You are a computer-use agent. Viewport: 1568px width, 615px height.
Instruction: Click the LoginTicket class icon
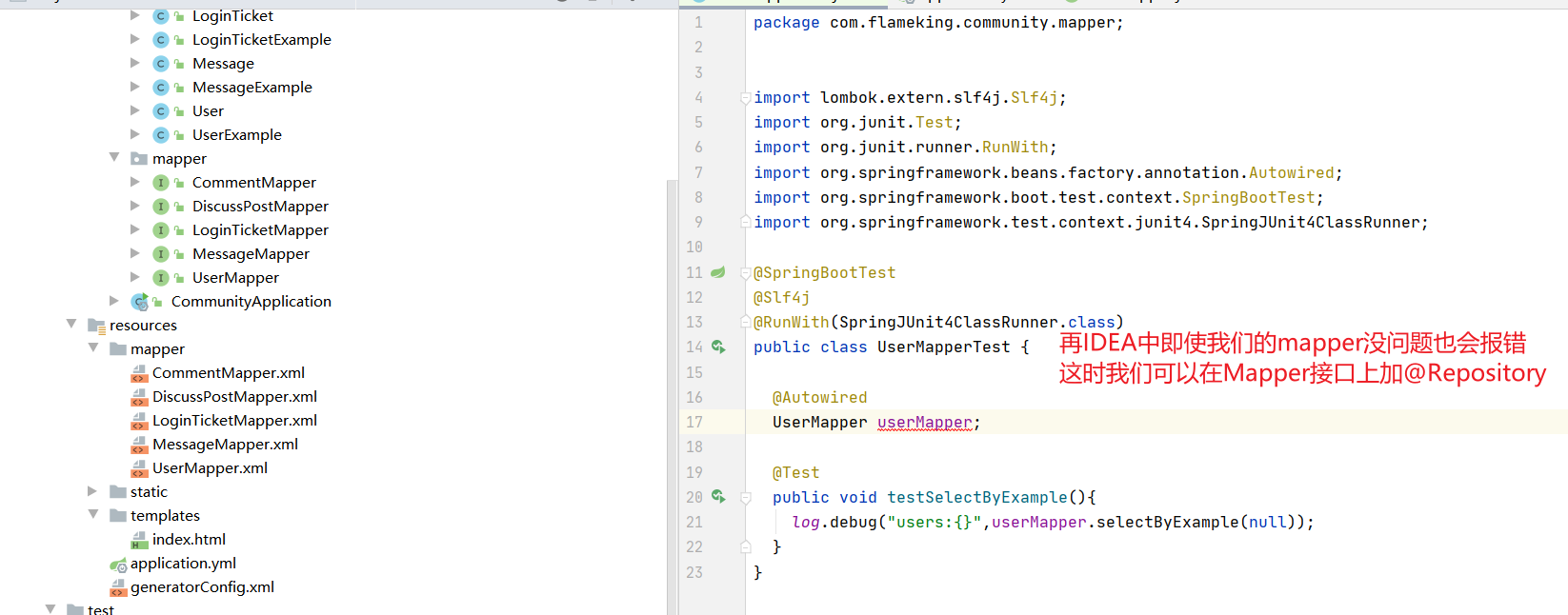coord(161,16)
